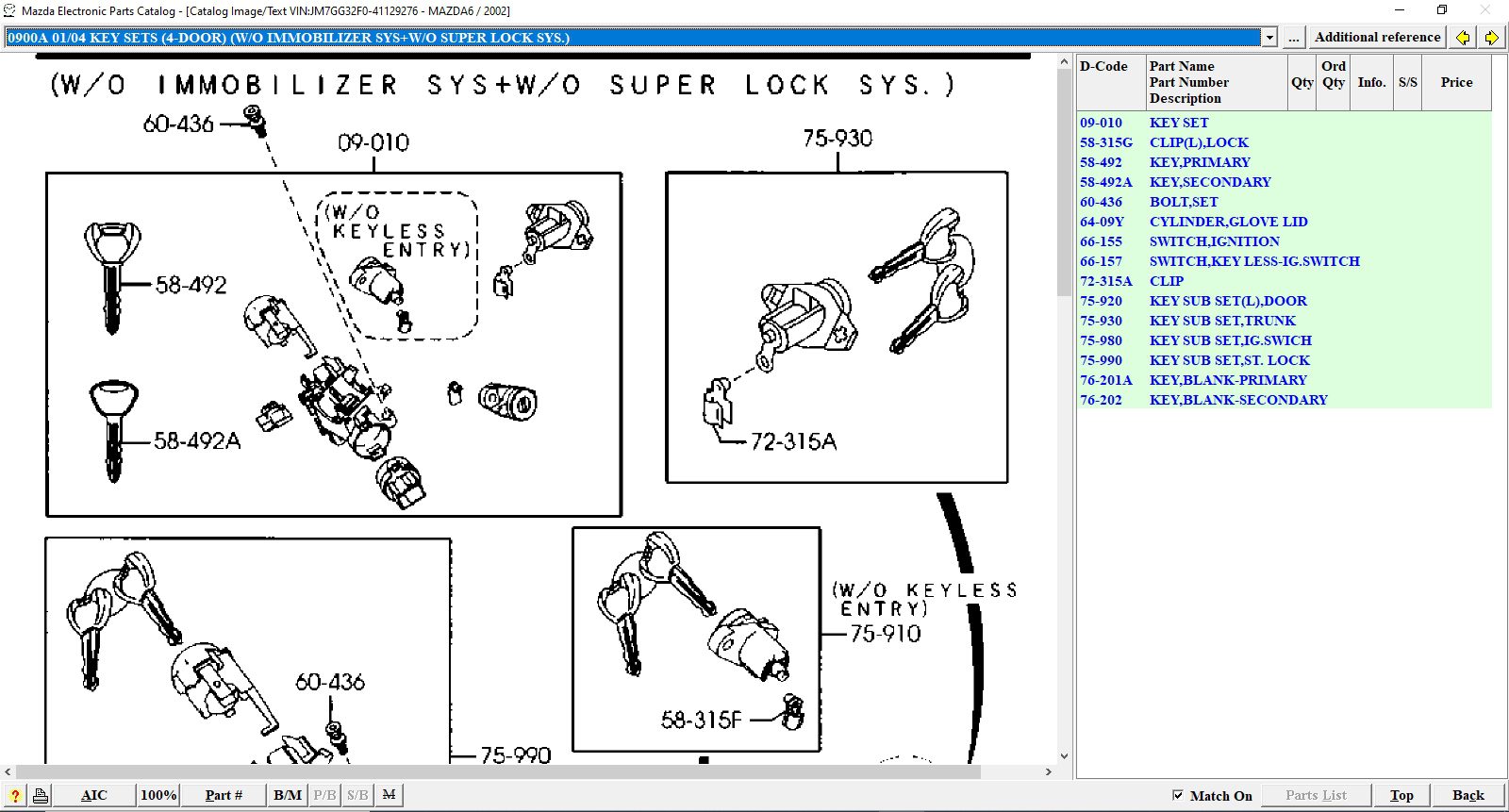Select the 58-492 KEY,PRIMARY row
1509x812 pixels.
click(x=1285, y=162)
